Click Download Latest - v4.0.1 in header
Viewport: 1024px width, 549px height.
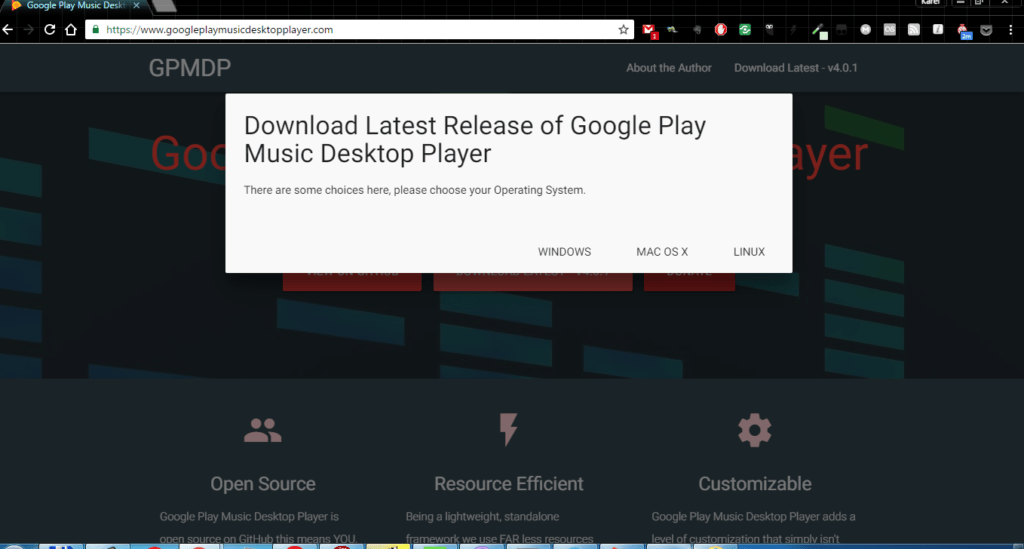click(x=795, y=68)
